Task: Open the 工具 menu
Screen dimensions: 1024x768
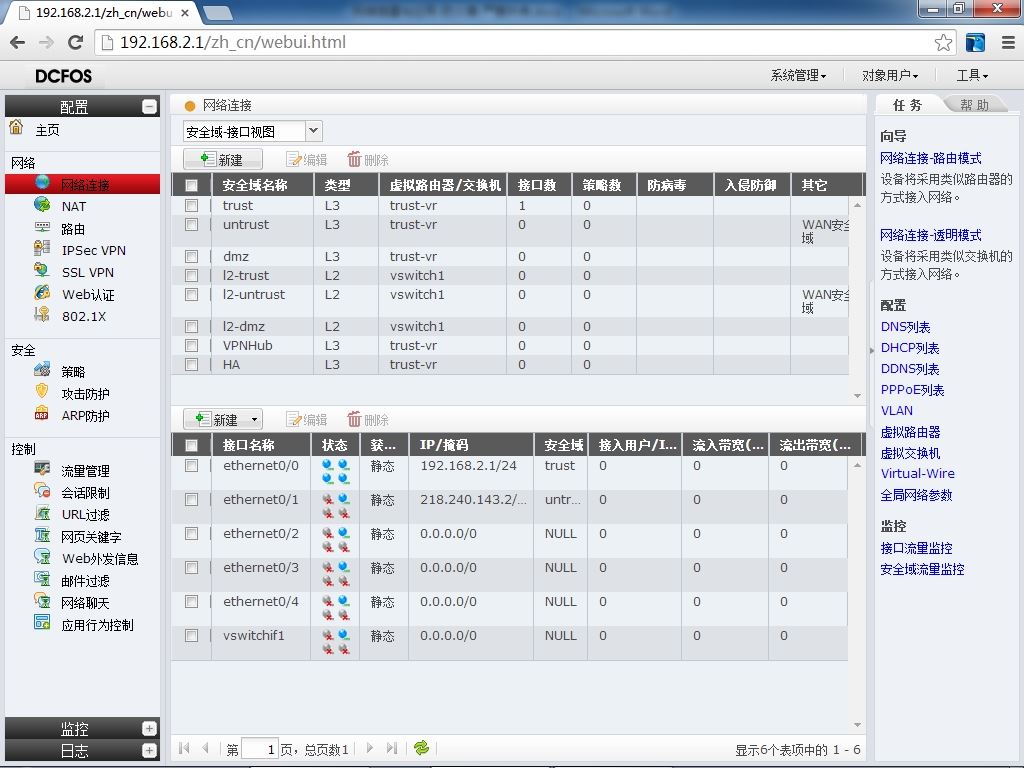Action: pos(972,76)
